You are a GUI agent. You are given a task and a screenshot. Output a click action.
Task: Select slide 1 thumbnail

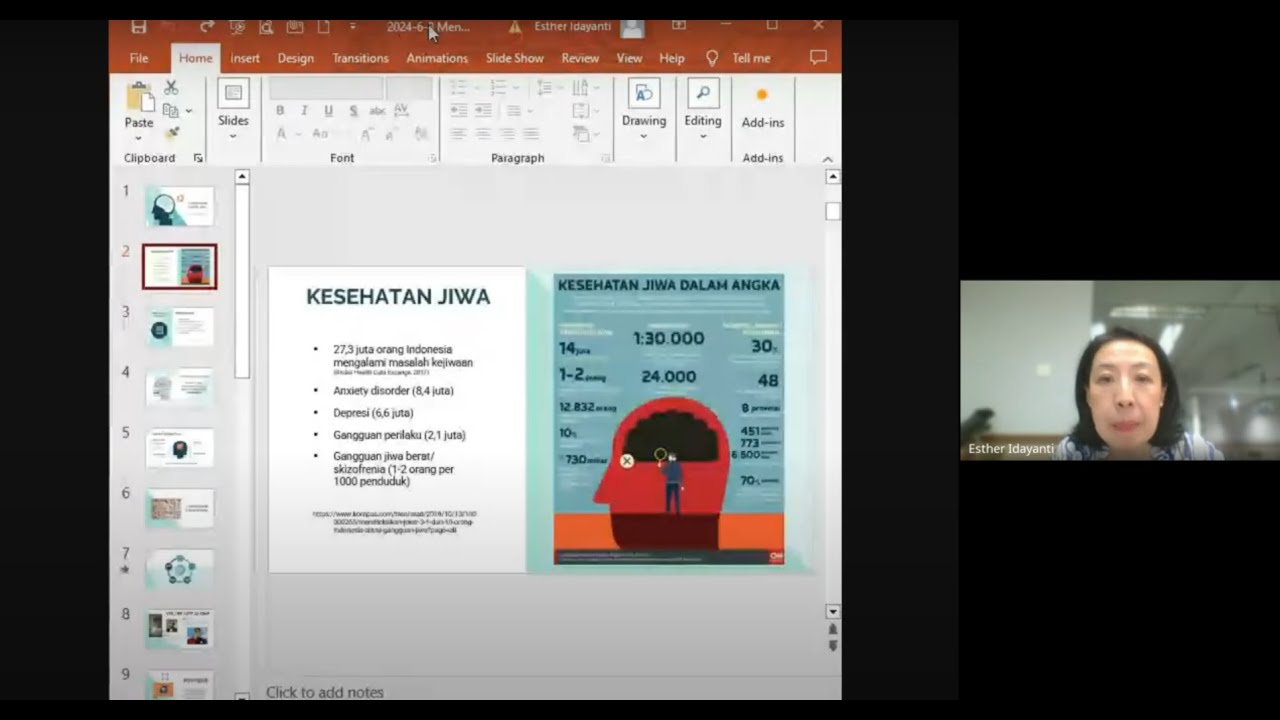pos(180,206)
